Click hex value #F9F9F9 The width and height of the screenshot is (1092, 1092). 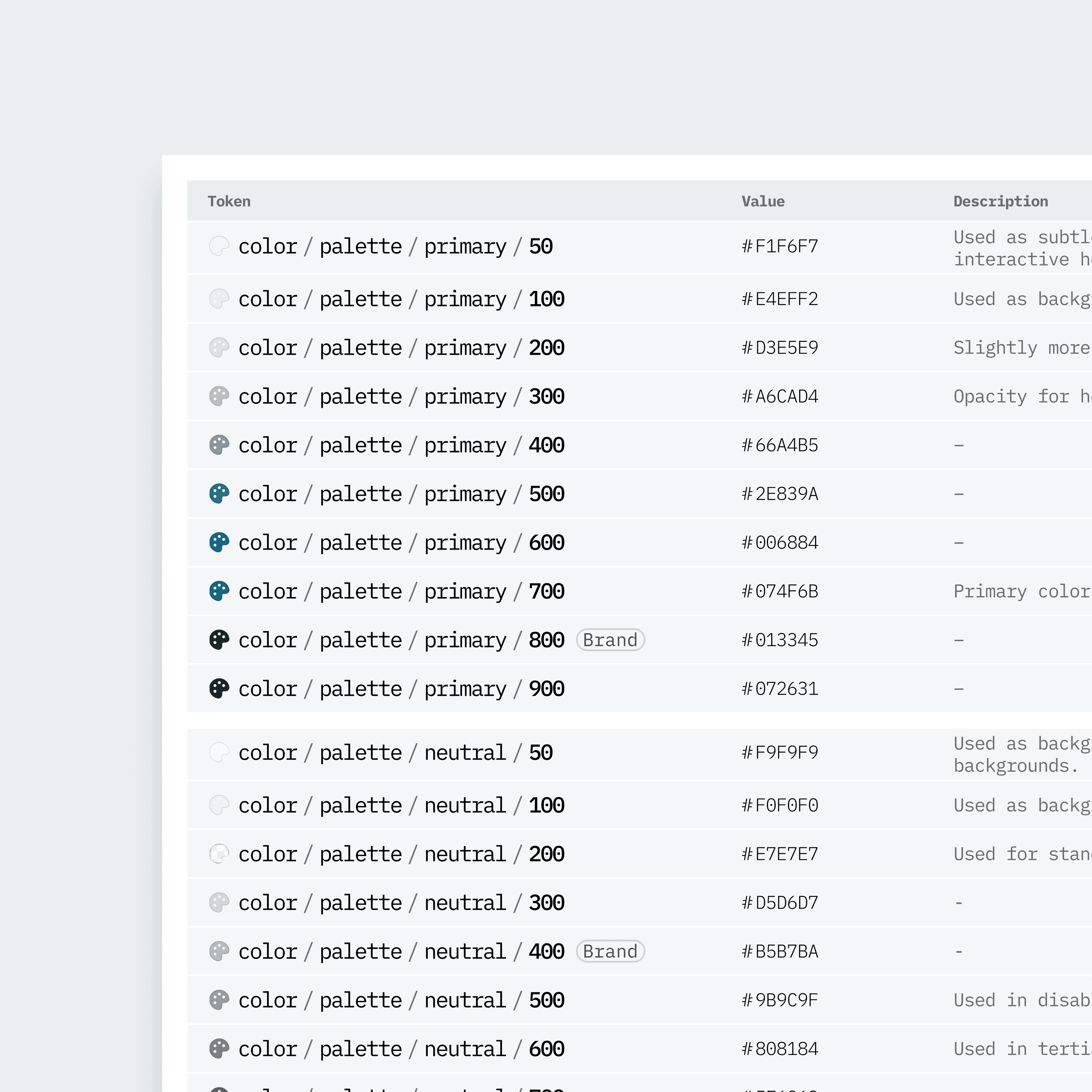(779, 752)
